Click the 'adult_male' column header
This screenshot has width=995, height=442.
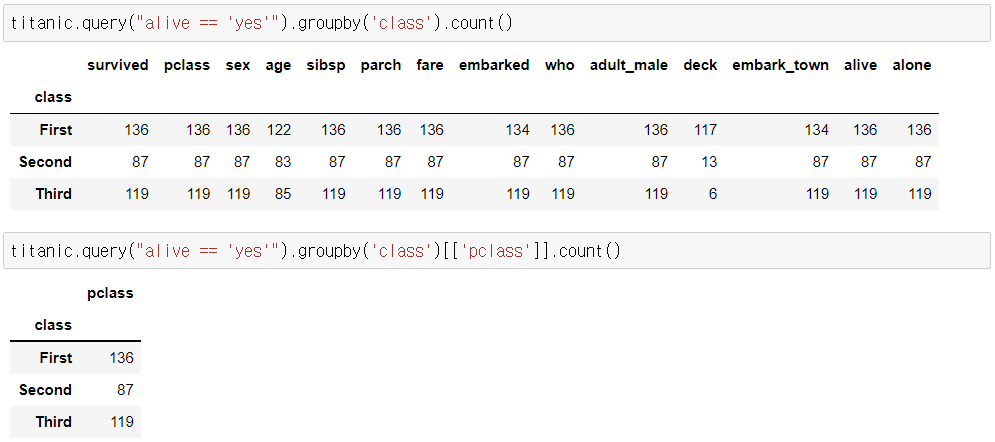(x=629, y=65)
